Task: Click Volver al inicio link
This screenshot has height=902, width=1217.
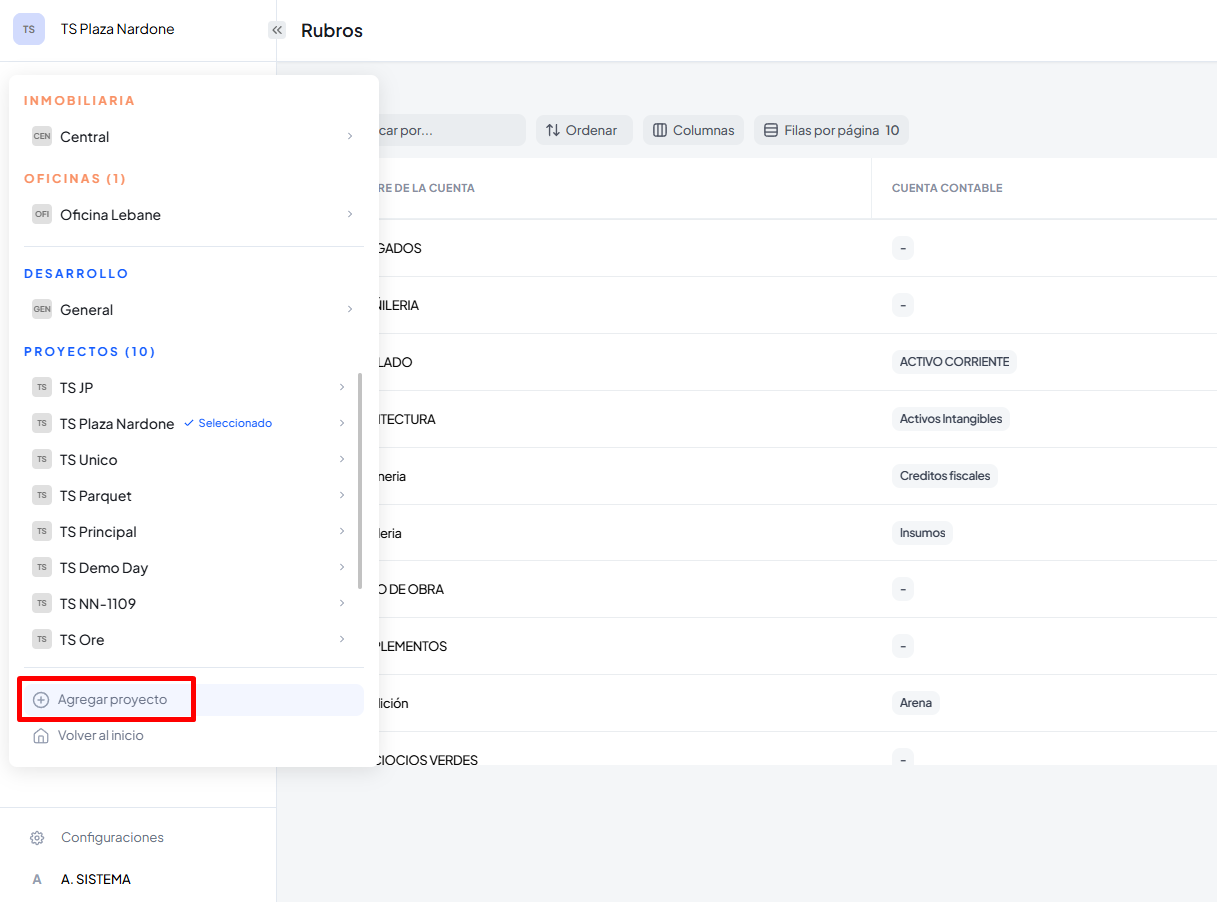Action: 100,736
